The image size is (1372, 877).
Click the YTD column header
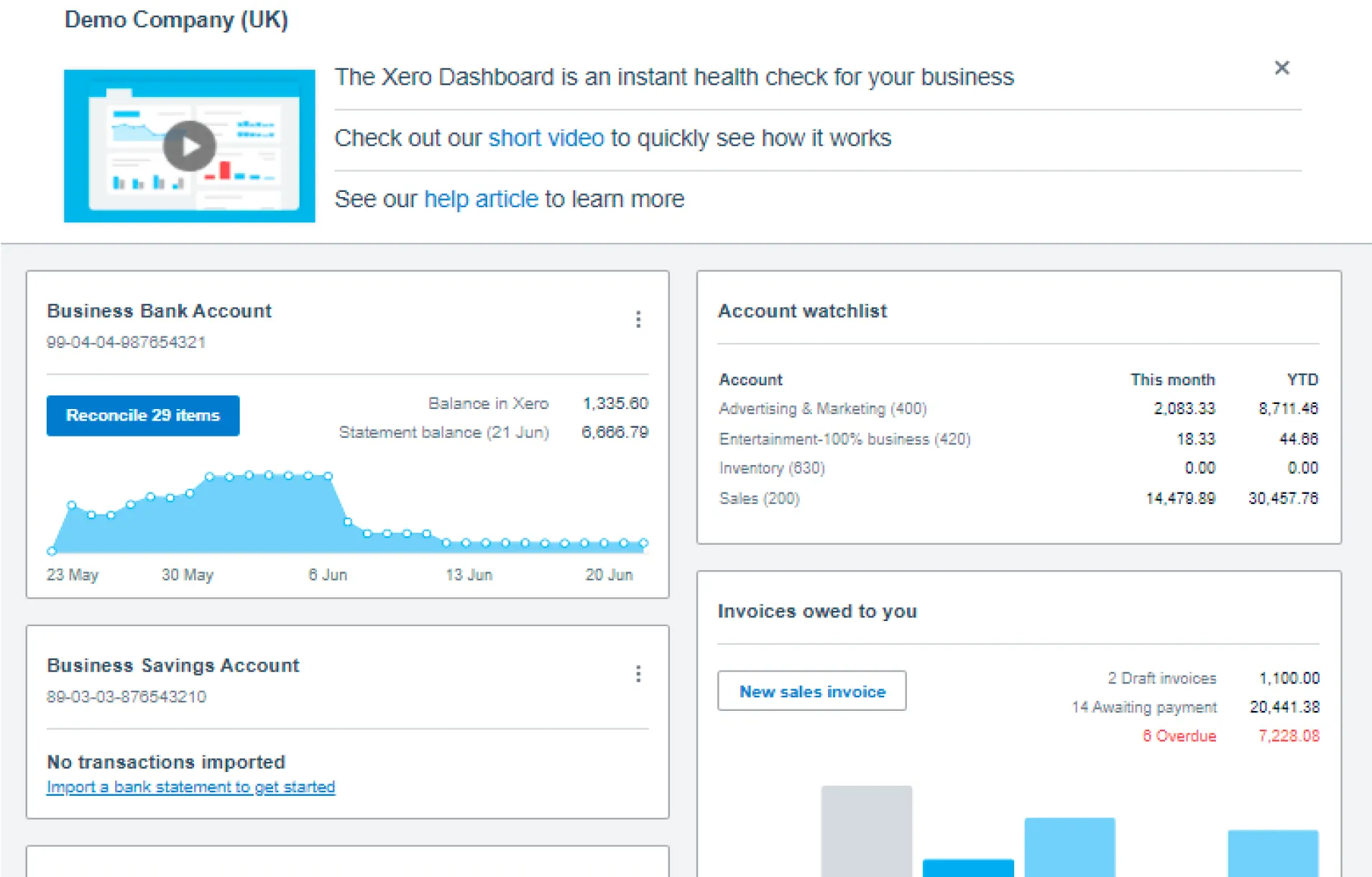tap(1302, 380)
